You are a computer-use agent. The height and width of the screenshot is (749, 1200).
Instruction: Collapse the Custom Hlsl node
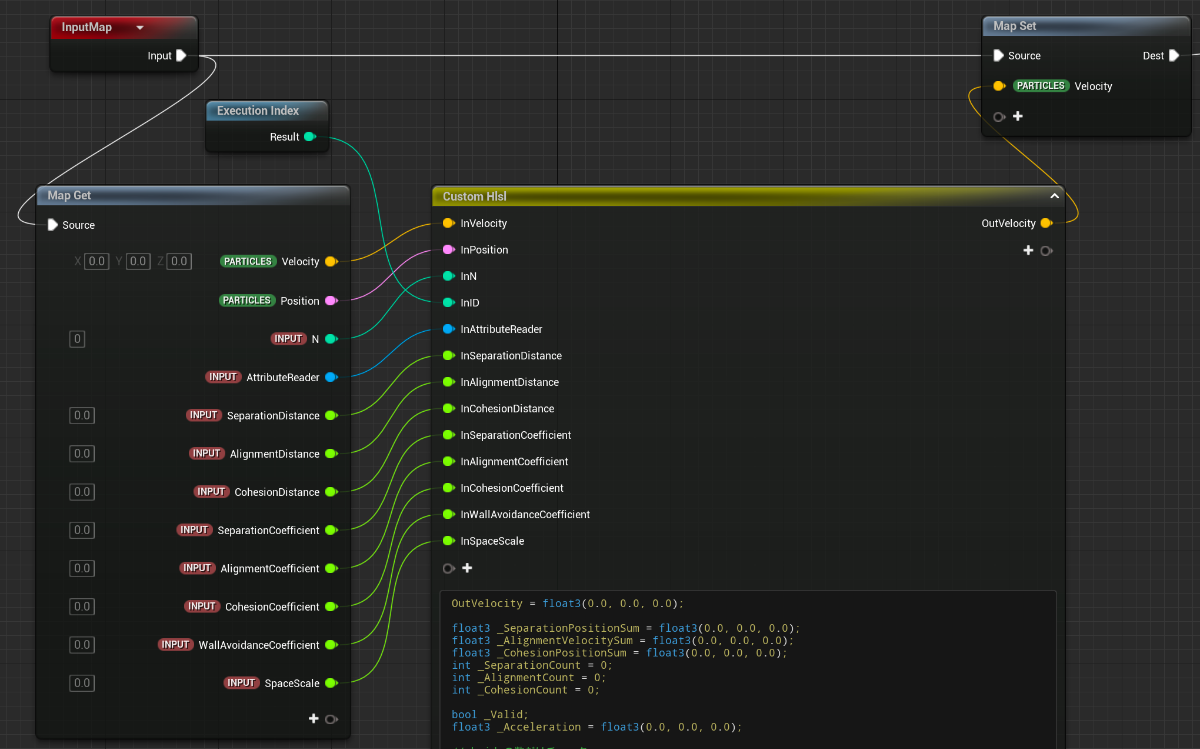1054,197
